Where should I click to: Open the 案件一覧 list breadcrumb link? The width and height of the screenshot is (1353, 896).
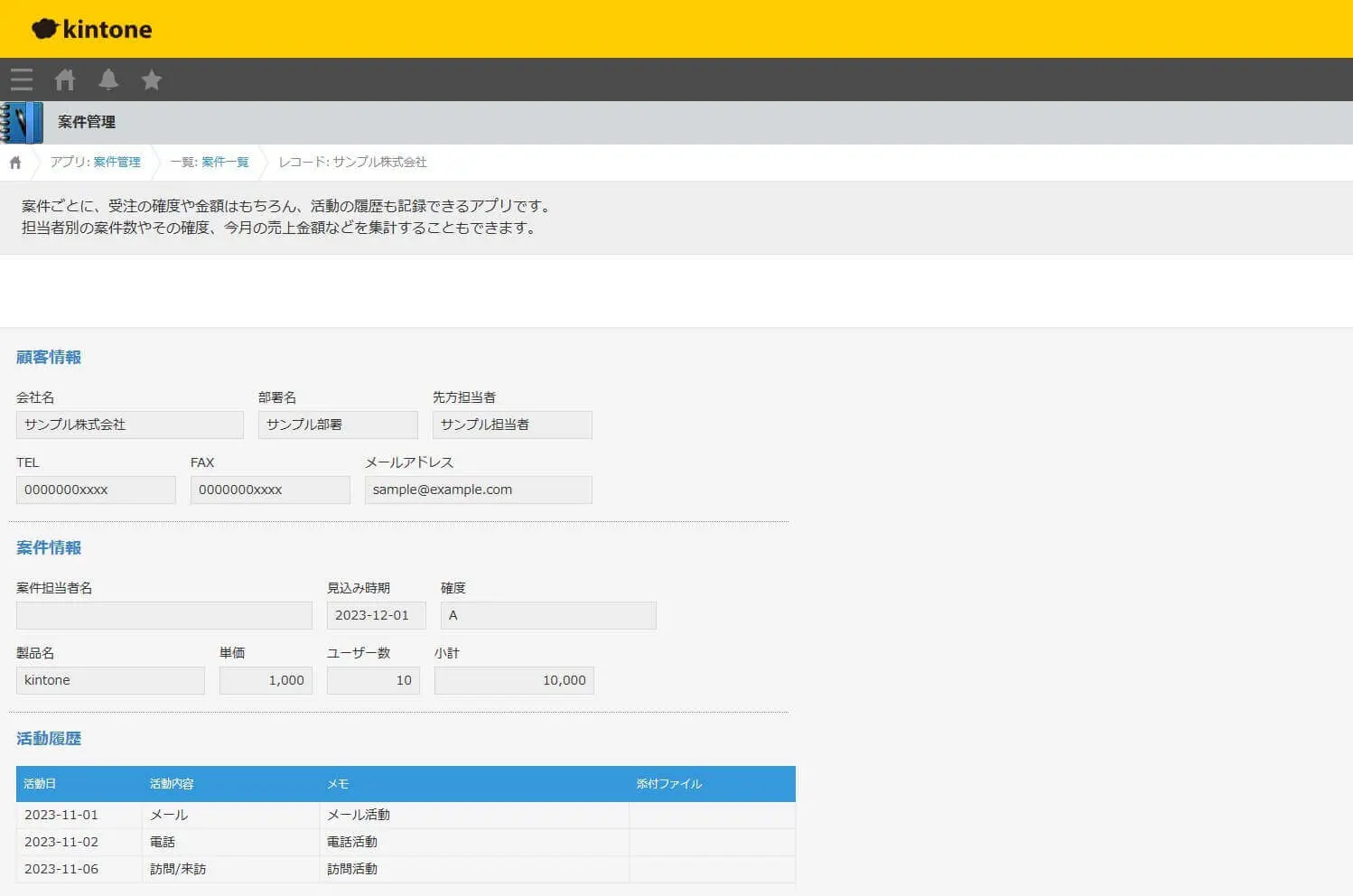[225, 163]
